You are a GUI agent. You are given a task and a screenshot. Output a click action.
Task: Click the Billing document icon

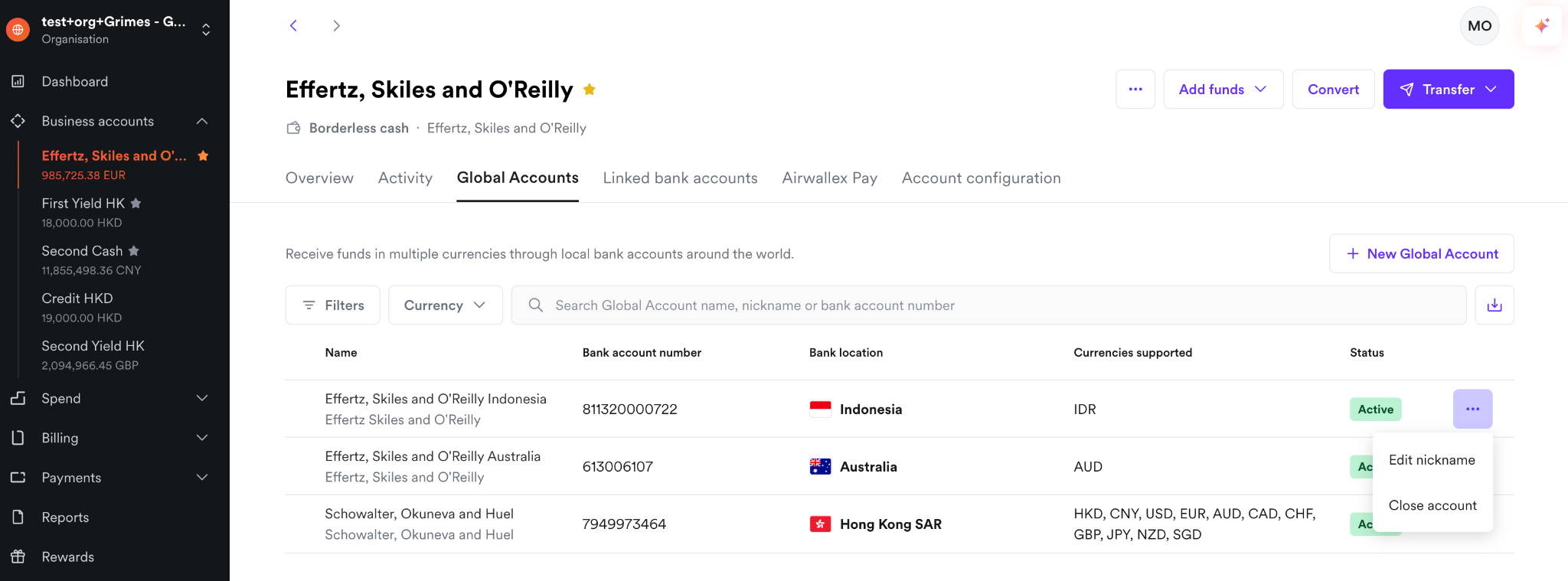coord(18,438)
